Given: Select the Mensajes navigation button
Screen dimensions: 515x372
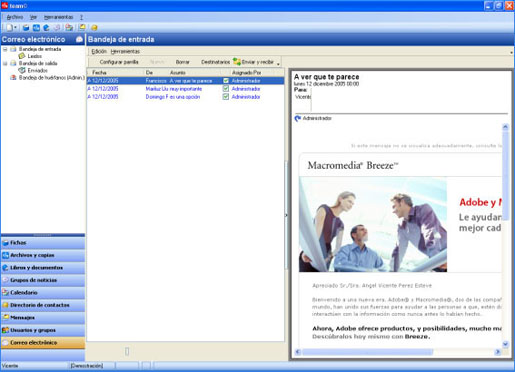Looking at the screenshot, I should point(43,318).
